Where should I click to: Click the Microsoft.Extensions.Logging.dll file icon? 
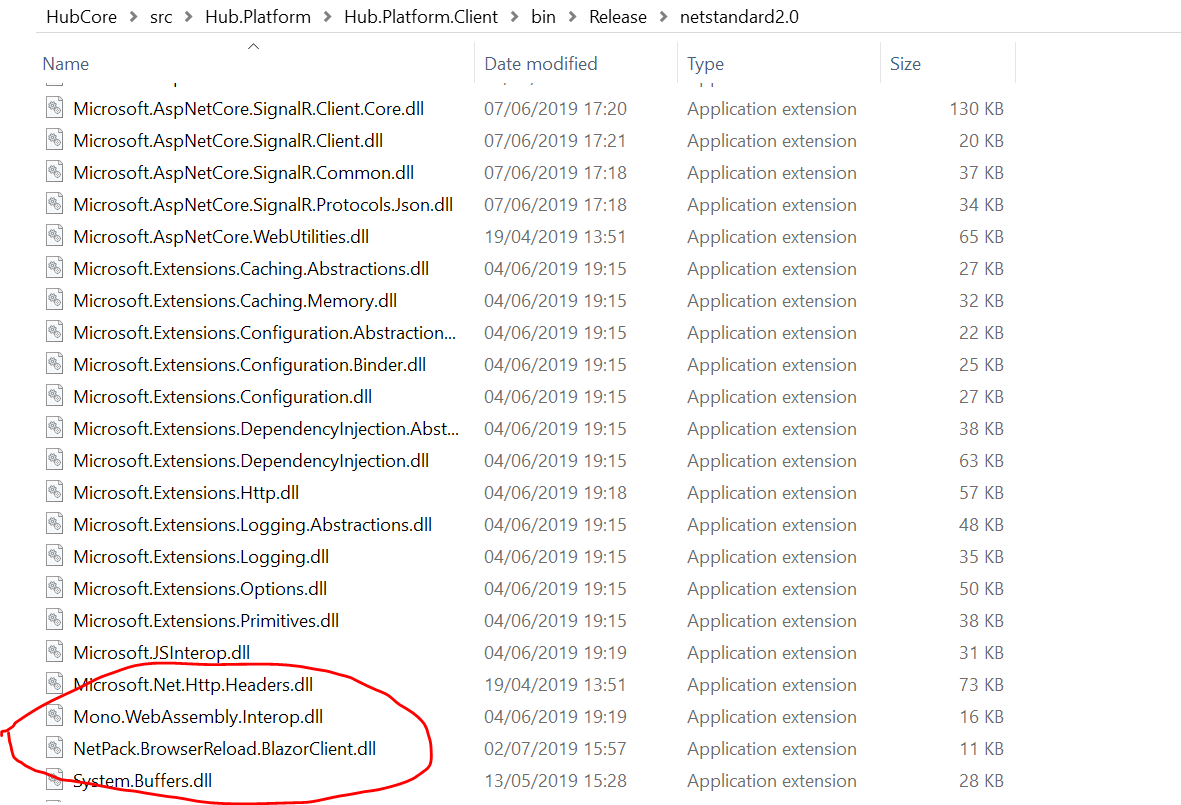(x=55, y=556)
